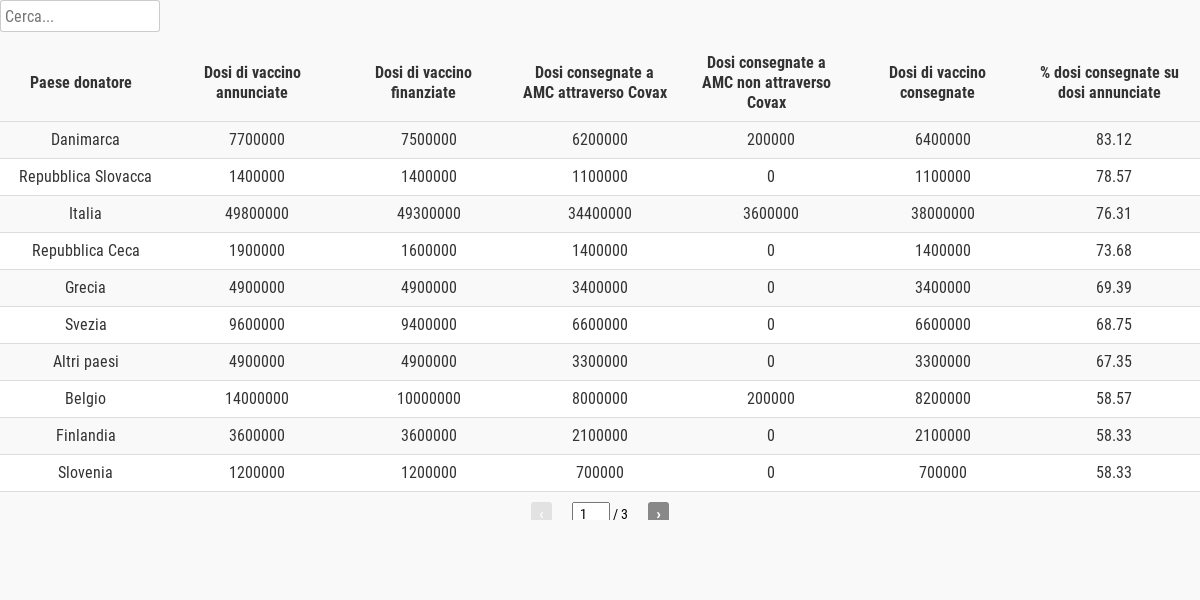
Task: Select the Italia cell
Action: (85, 214)
